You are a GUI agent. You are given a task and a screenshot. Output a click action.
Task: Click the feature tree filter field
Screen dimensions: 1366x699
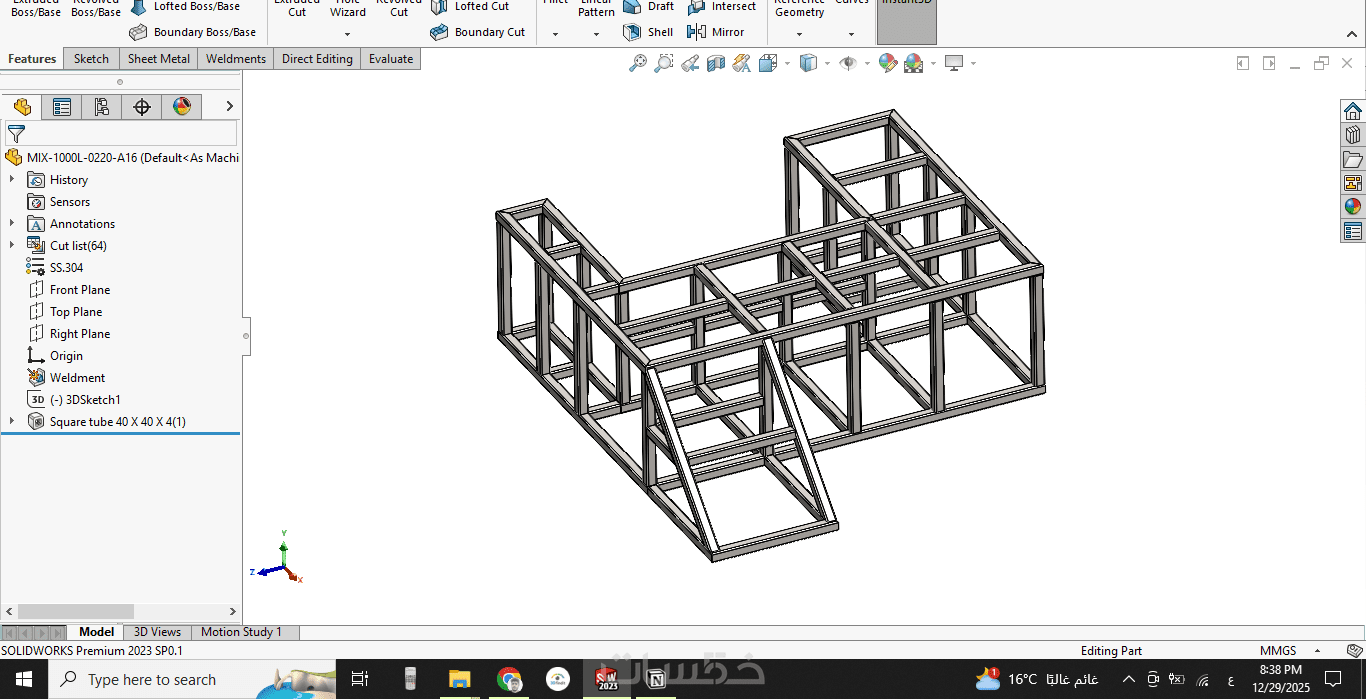pos(121,133)
